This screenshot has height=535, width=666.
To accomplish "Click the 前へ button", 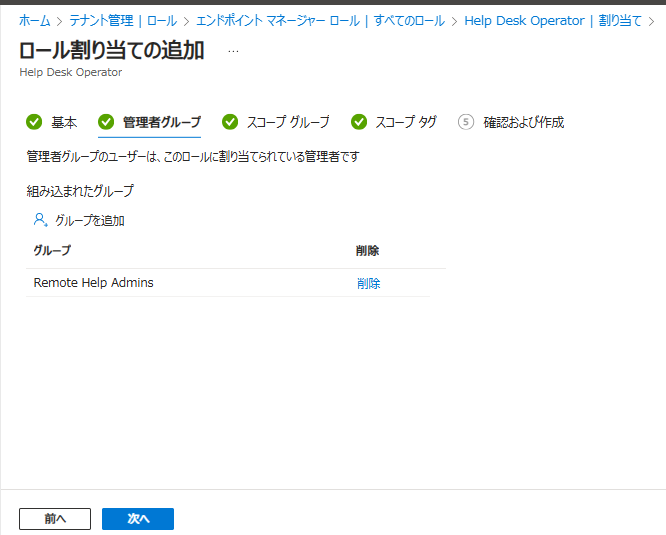I will (x=55, y=519).
